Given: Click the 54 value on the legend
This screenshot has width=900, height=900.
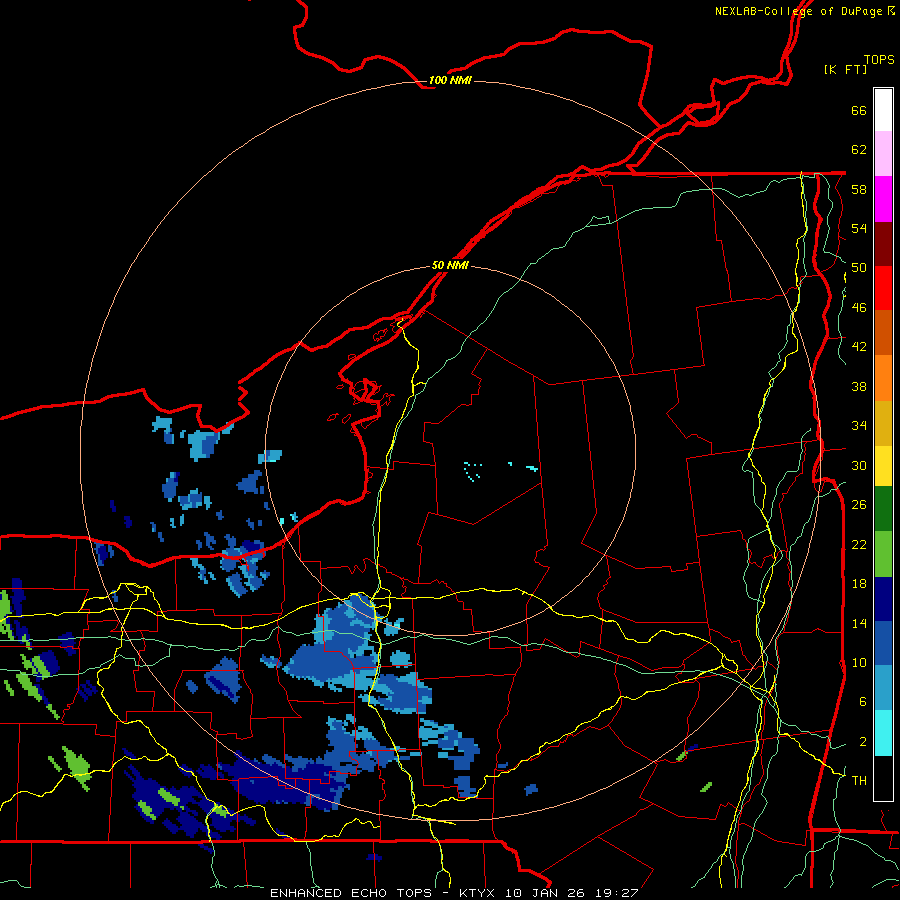Looking at the screenshot, I should tap(859, 228).
